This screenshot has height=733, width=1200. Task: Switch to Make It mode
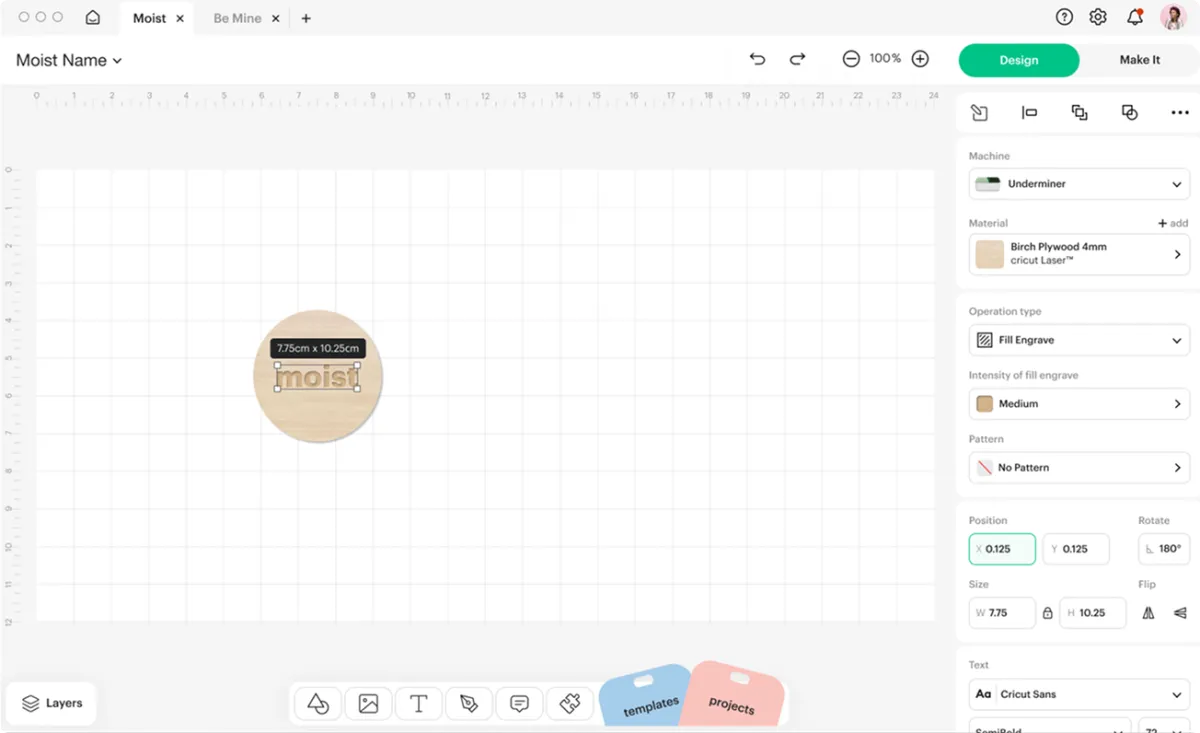tap(1140, 60)
